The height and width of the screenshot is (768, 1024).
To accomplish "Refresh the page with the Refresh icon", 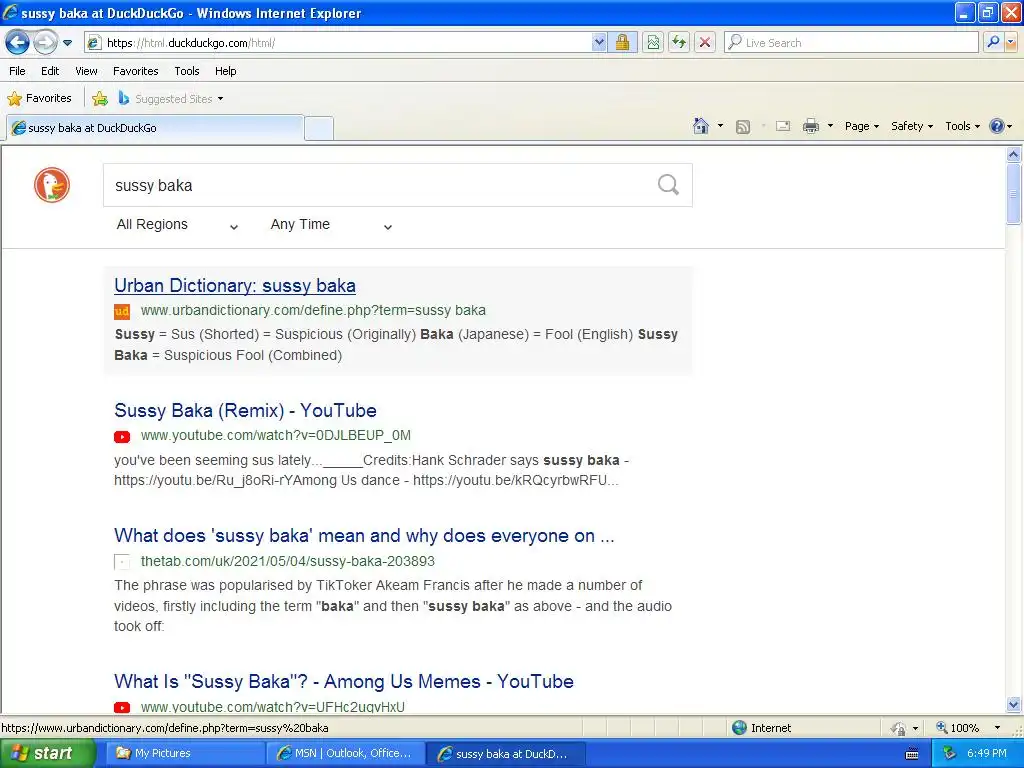I will click(679, 43).
